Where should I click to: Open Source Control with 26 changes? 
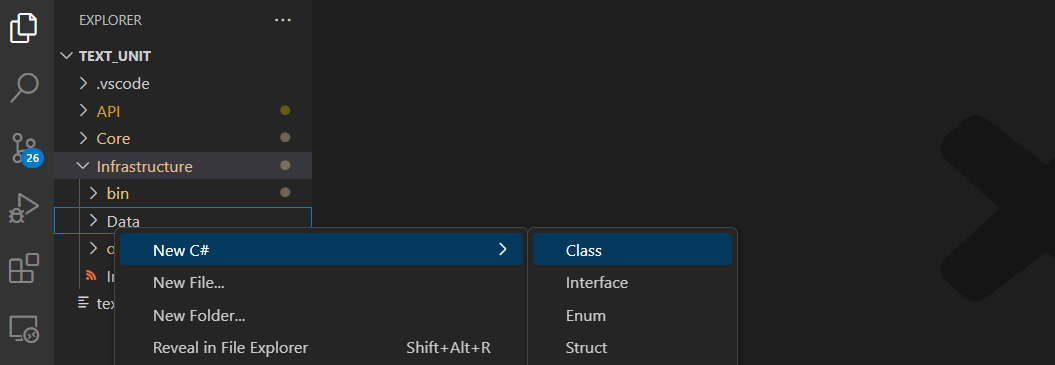point(26,149)
